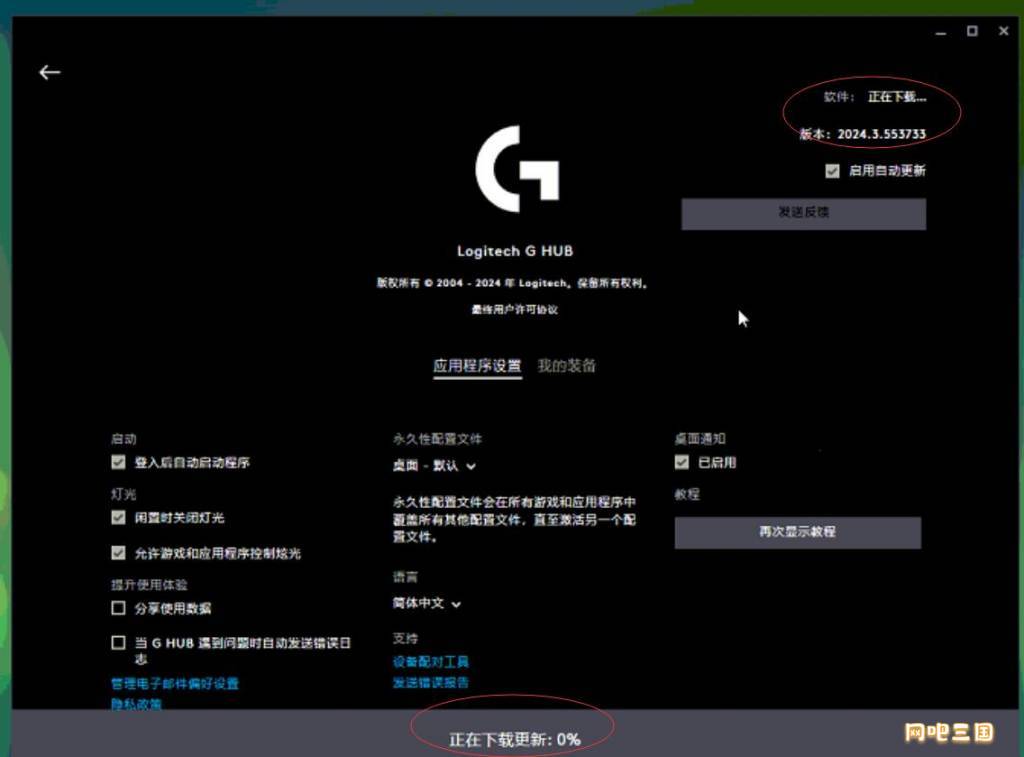Click the 正在下载更新: 0% status text
The image size is (1024, 757).
tap(515, 739)
